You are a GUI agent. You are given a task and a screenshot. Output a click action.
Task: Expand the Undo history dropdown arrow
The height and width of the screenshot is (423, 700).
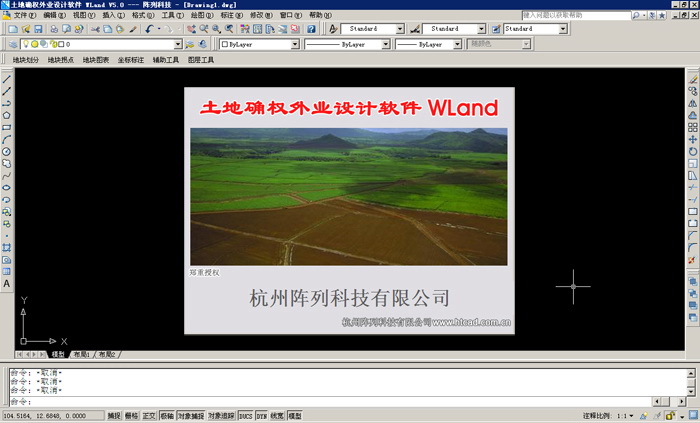tap(159, 29)
